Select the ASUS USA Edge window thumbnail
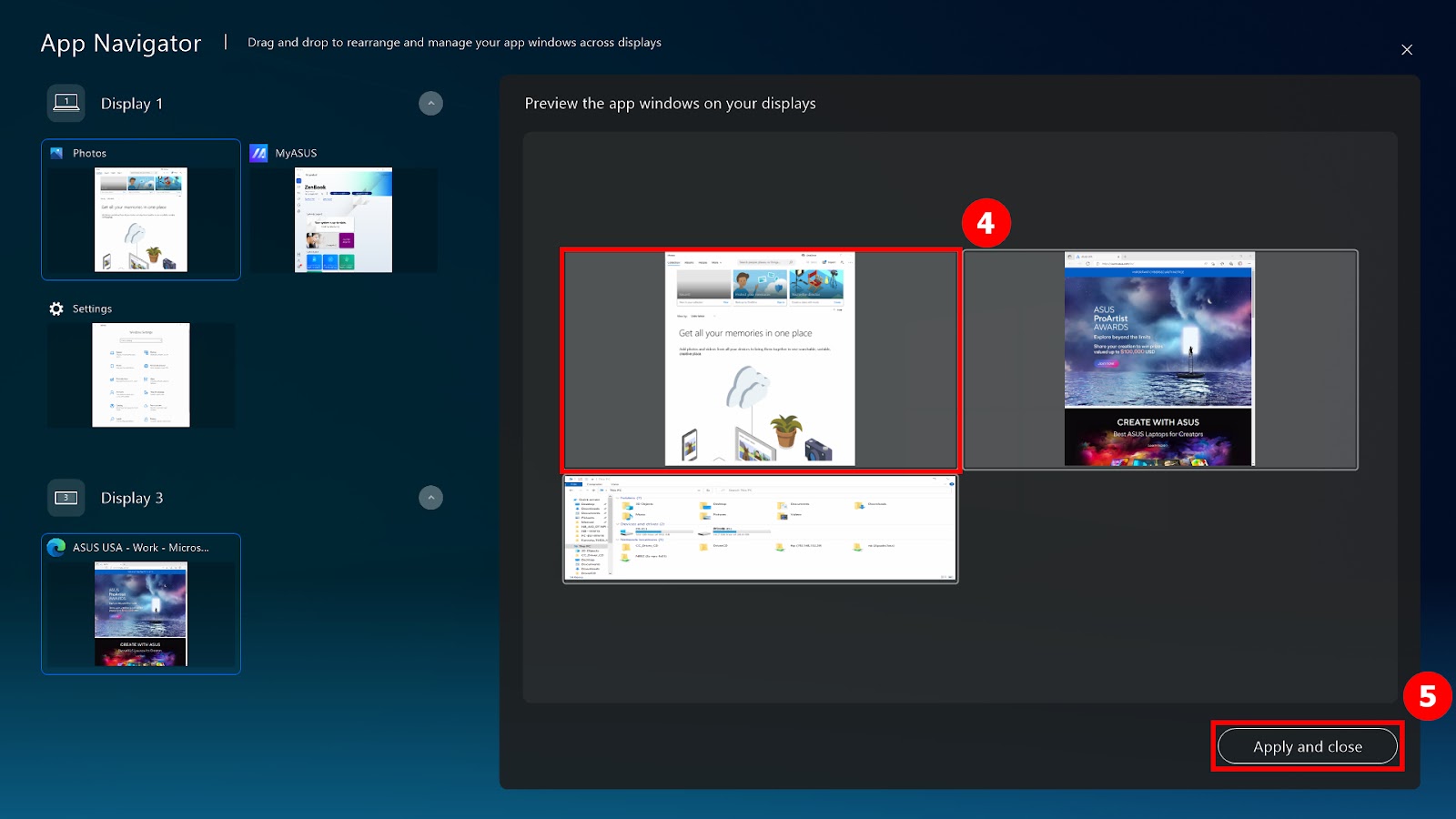Screen dimensions: 1456x819 [x=141, y=613]
